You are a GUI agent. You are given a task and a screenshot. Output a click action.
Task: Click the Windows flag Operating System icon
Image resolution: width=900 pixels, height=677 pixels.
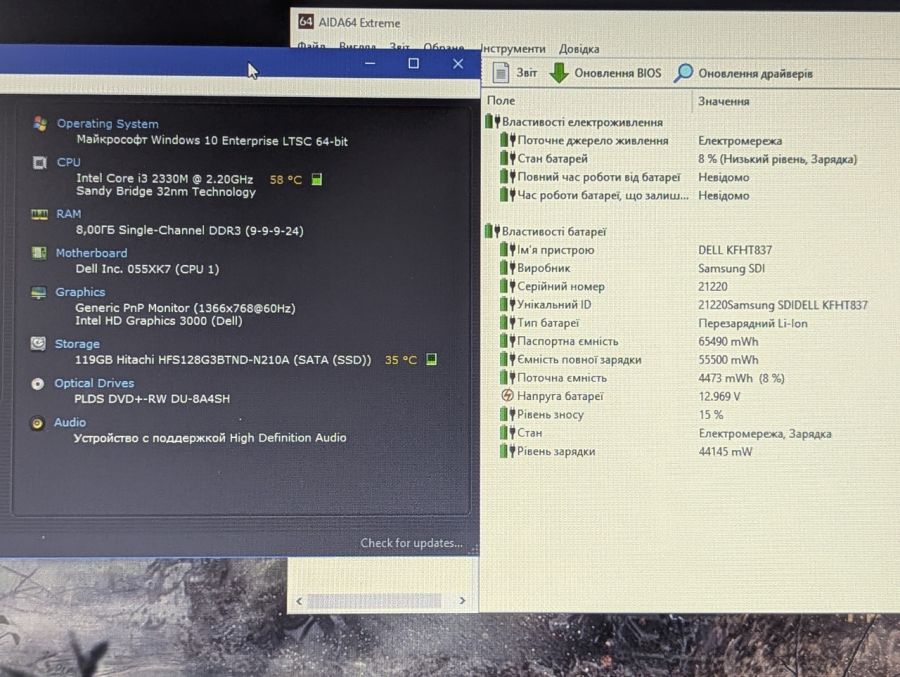[40, 123]
